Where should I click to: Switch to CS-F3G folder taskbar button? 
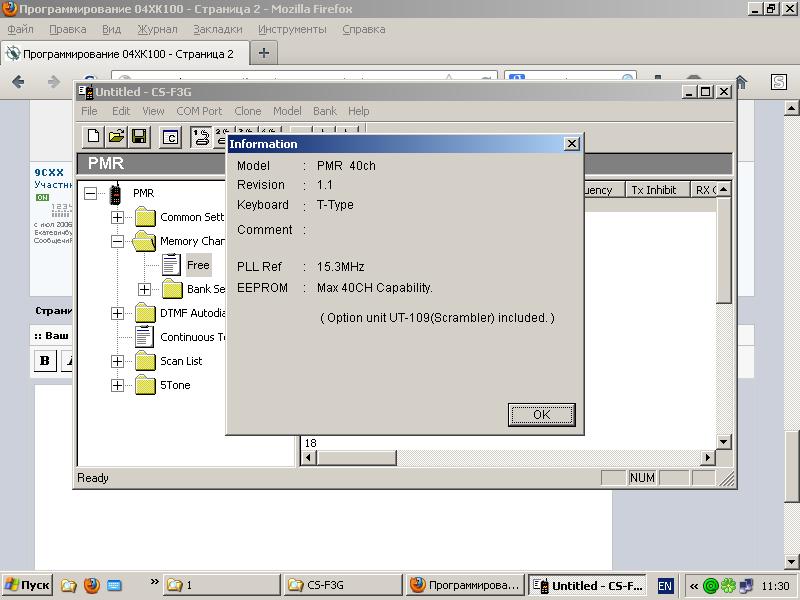point(342,585)
